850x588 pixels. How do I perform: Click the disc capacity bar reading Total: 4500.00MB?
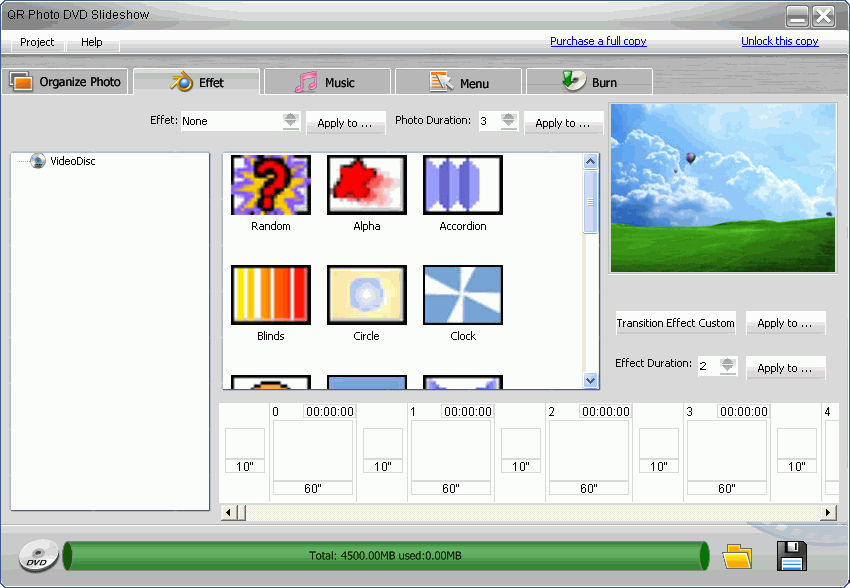[x=385, y=556]
